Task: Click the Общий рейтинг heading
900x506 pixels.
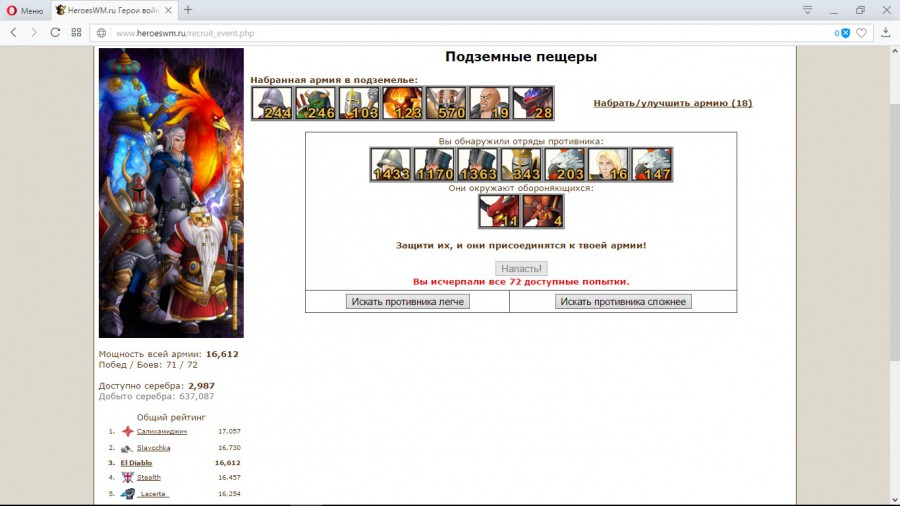Action: 171,417
